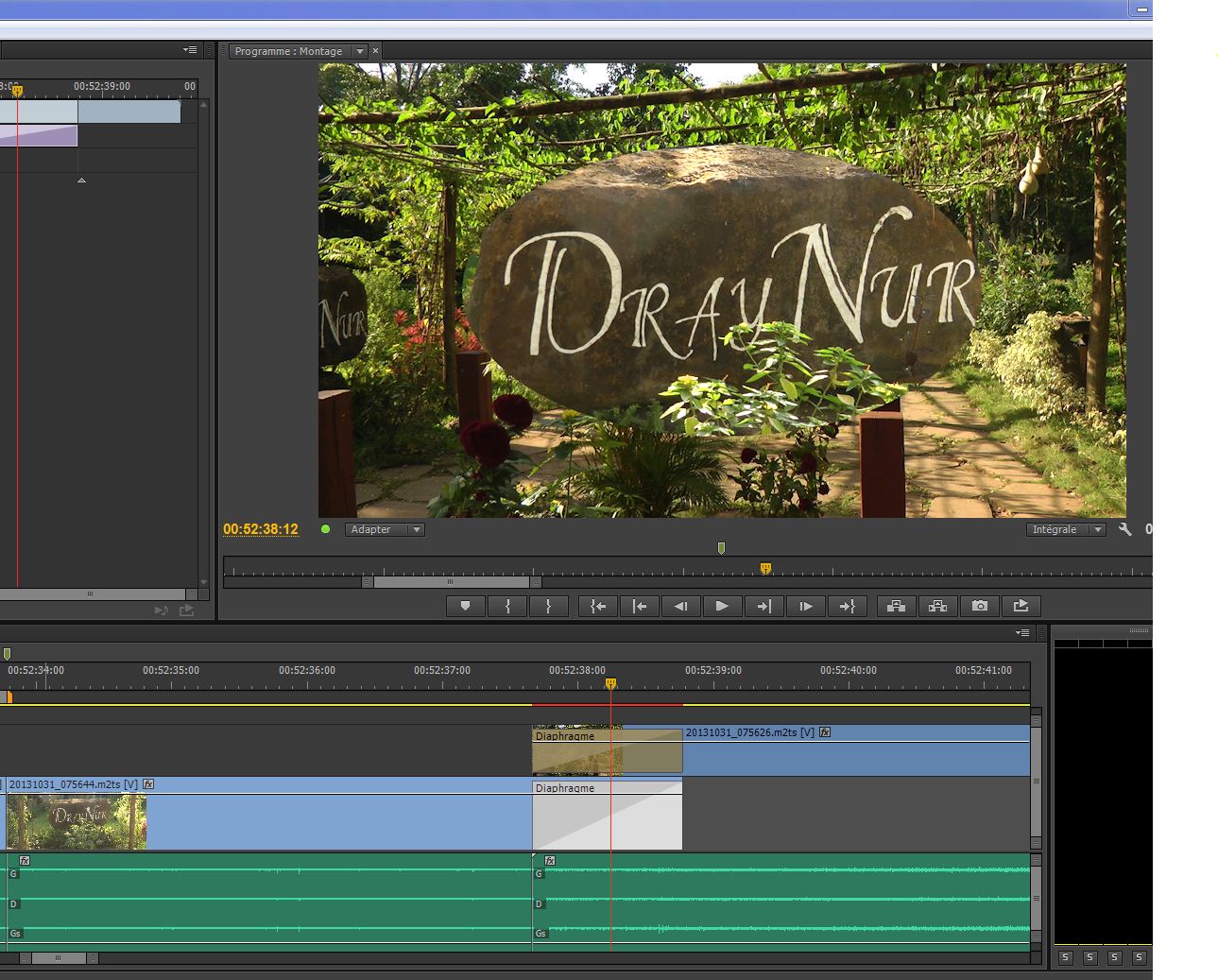The image size is (1218, 980).
Task: Step back one frame
Action: point(680,607)
